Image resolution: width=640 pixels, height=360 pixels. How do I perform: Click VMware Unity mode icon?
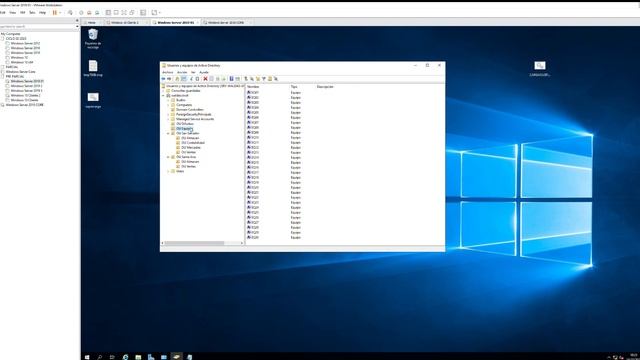click(132, 13)
